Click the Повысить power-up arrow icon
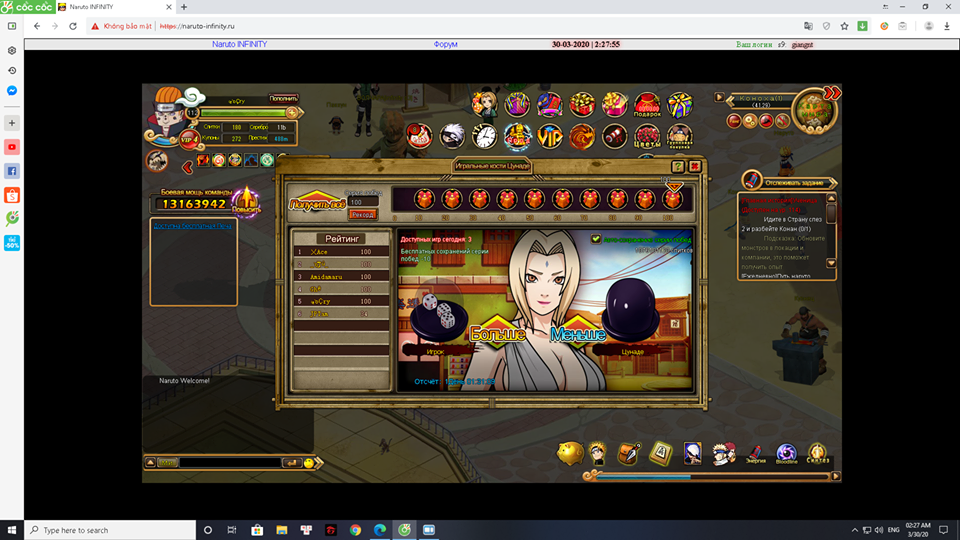The width and height of the screenshot is (960, 540). coord(246,201)
